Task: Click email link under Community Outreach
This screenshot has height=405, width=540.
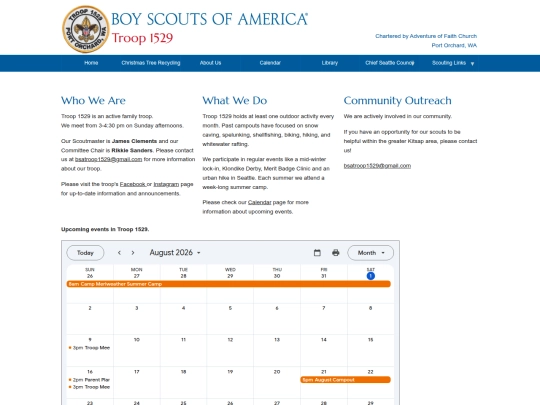Action: (x=377, y=166)
